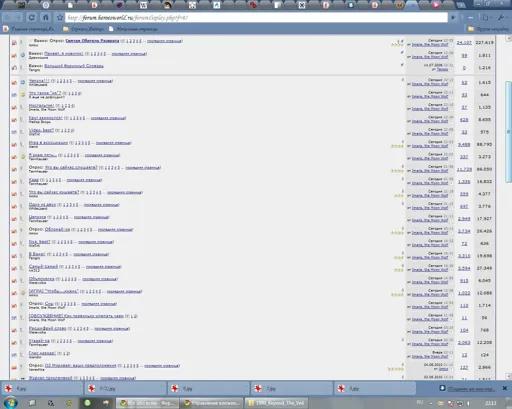Open the 'Сервисы Яндекс' bookmarks folder
The height and width of the screenshot is (409, 512).
coord(84,29)
